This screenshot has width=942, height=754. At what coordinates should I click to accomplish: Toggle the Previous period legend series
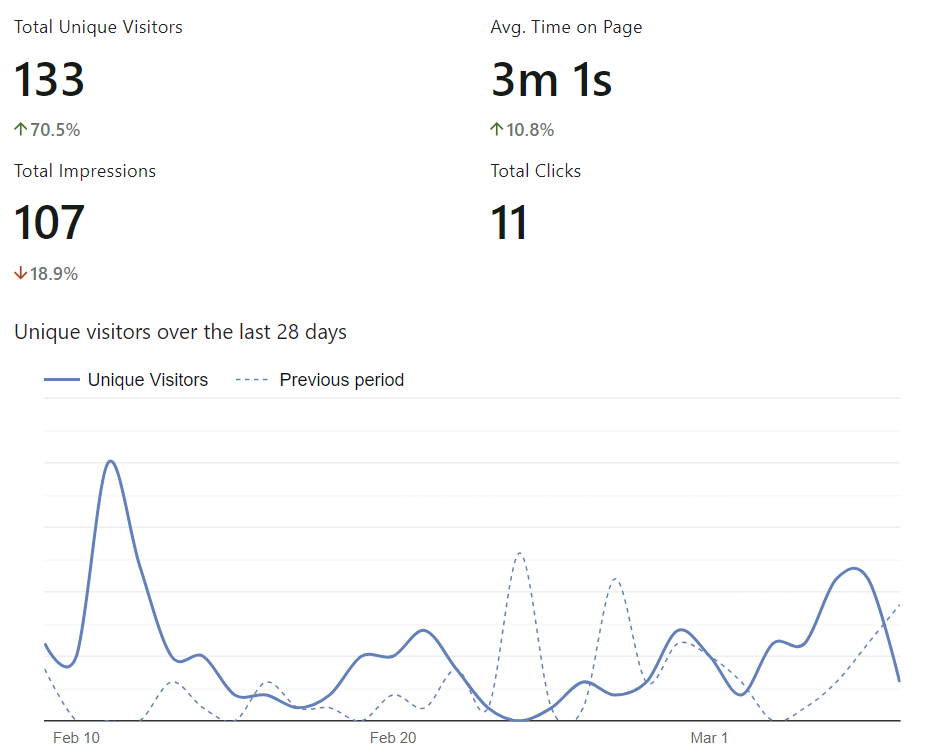coord(341,380)
